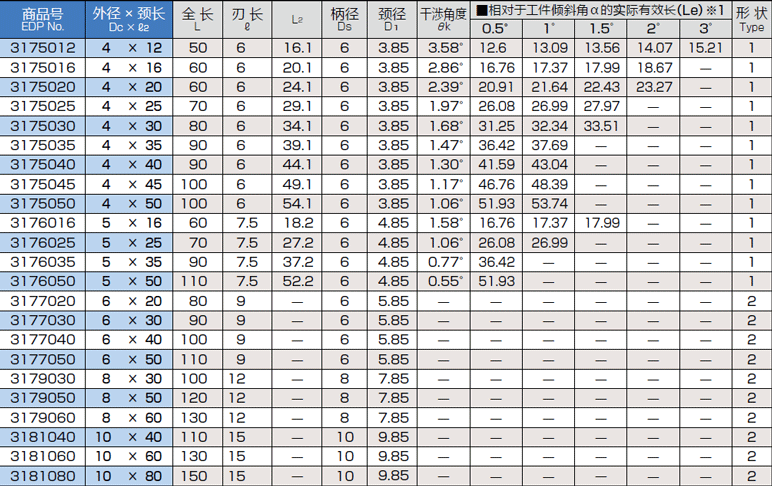Click the 15.21 effective length value

point(706,48)
